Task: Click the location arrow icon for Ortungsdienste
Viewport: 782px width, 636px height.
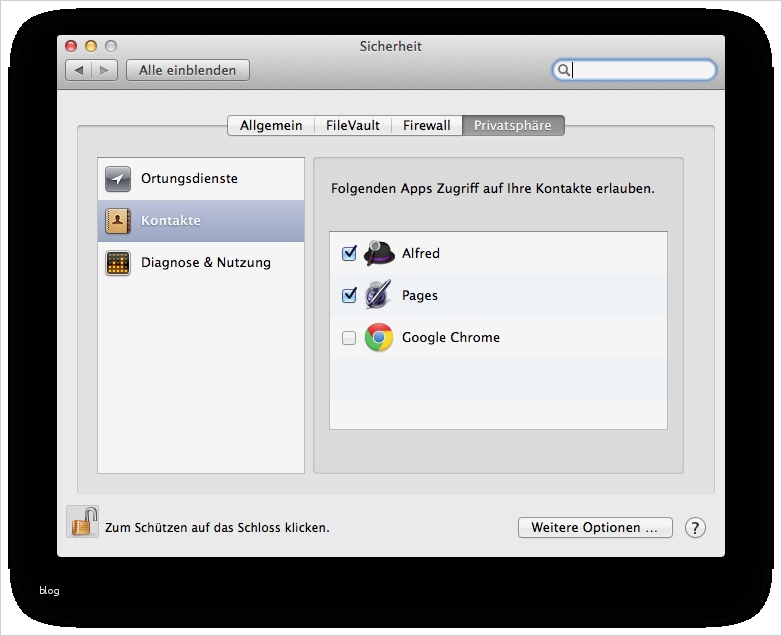Action: [118, 179]
